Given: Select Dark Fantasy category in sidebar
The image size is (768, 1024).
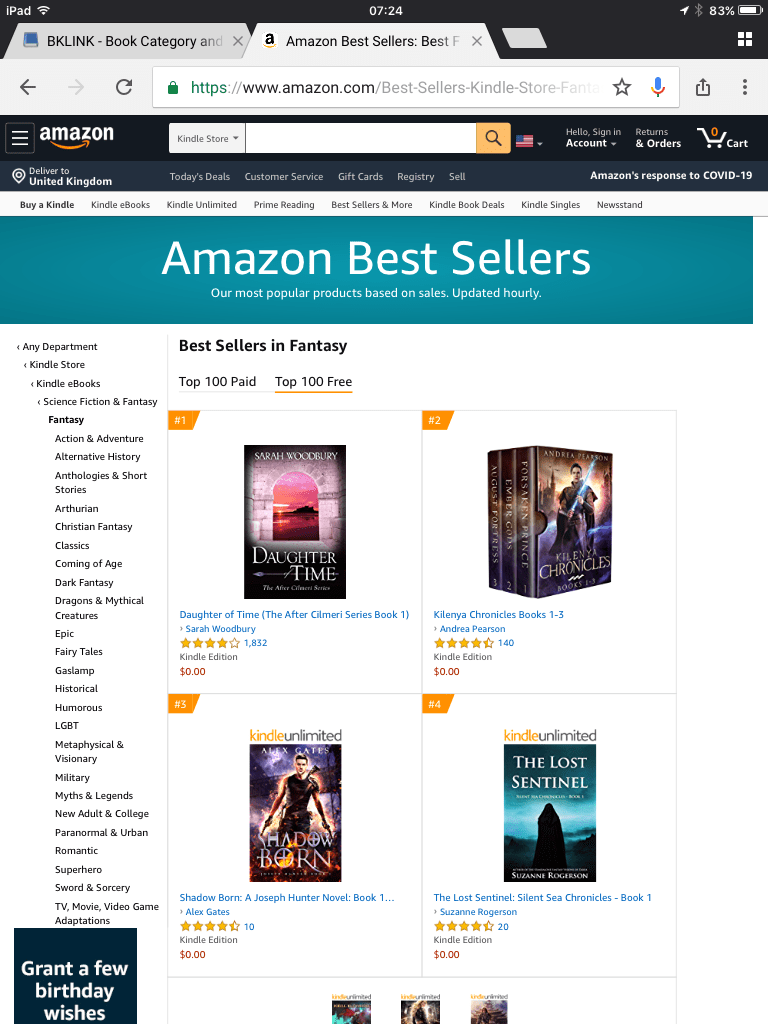Looking at the screenshot, I should pyautogui.click(x=84, y=583).
